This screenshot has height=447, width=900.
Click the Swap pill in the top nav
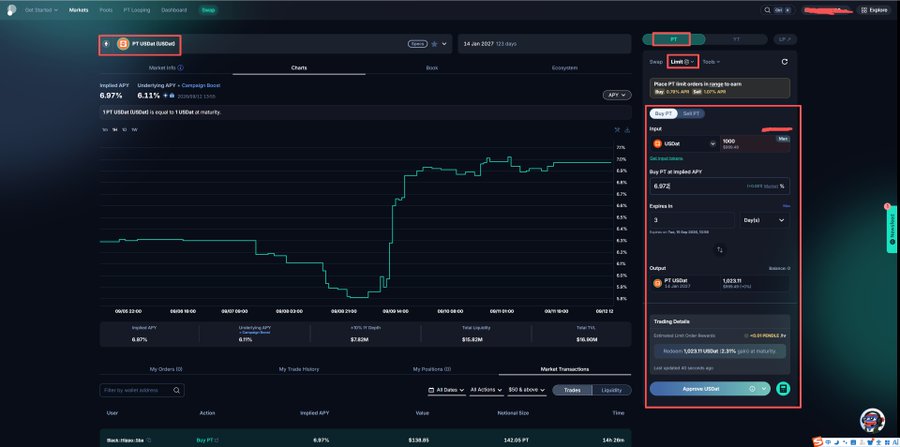click(208, 10)
